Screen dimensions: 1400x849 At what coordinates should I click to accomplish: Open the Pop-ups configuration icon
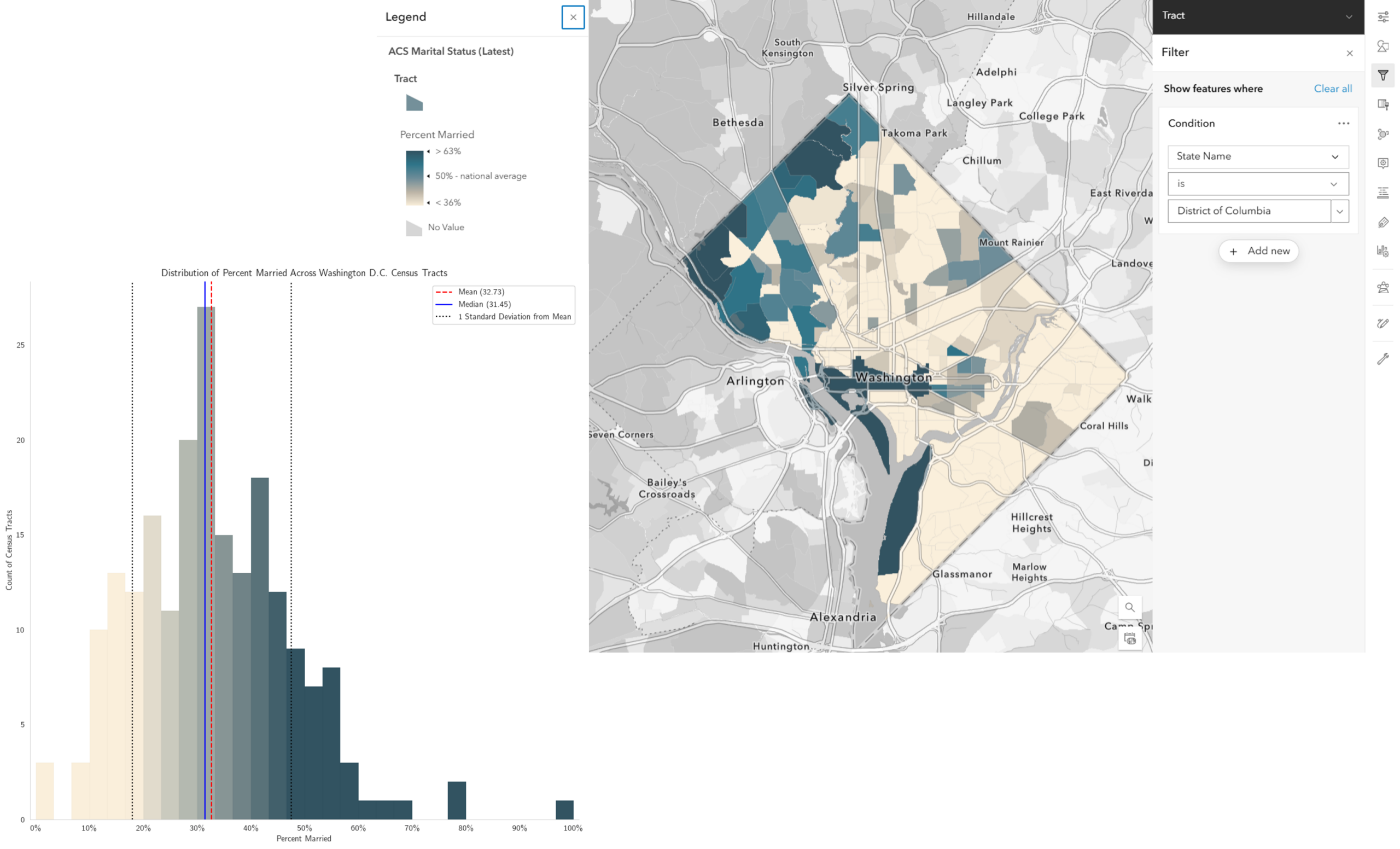point(1382,163)
